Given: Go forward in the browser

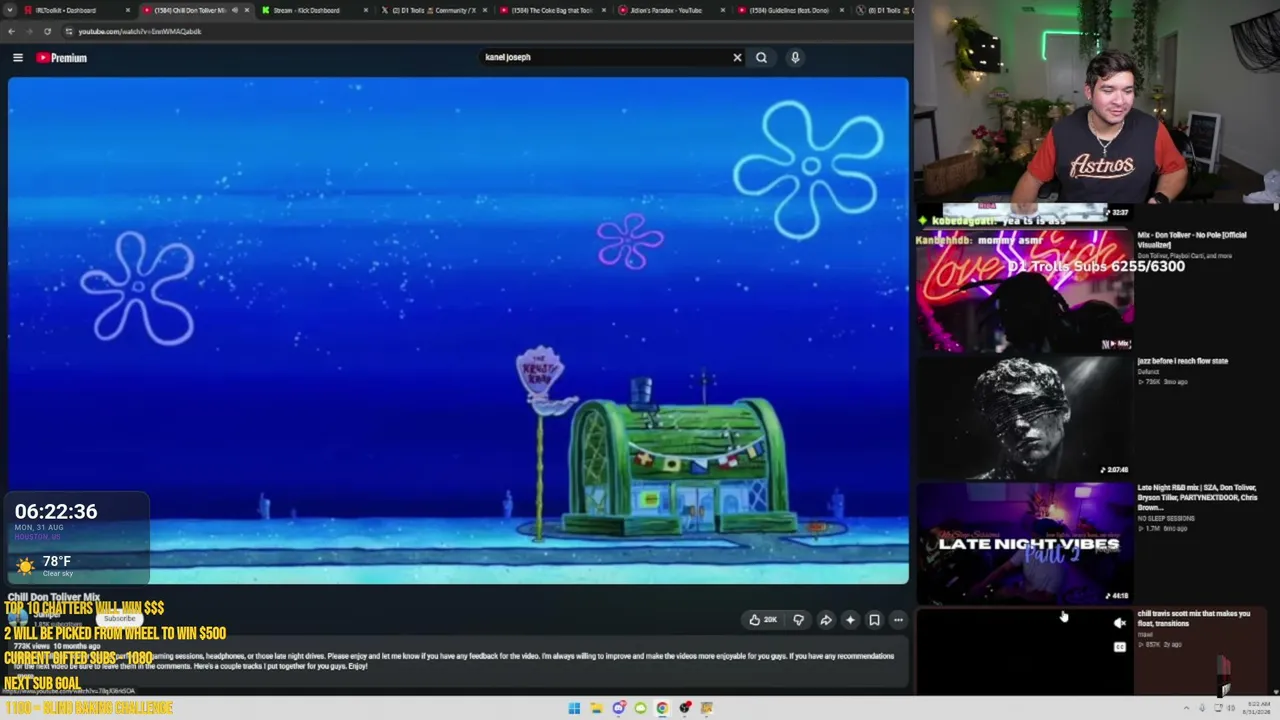Looking at the screenshot, I should tap(29, 31).
